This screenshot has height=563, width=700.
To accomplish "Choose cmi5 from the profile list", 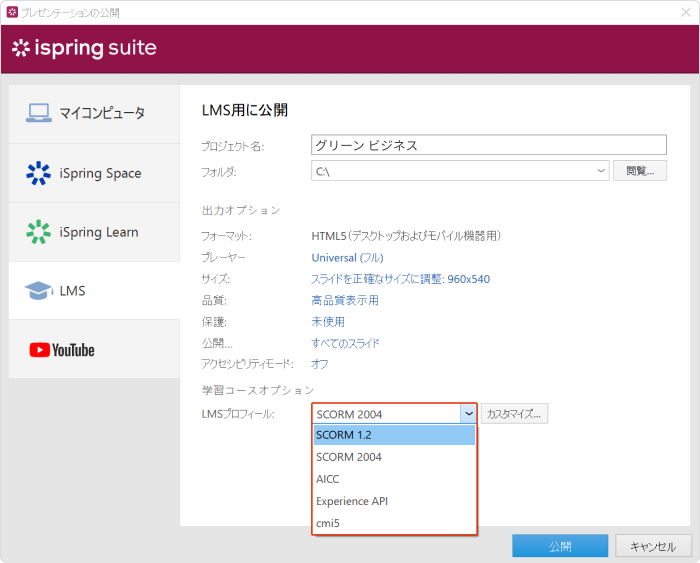I will (x=394, y=523).
